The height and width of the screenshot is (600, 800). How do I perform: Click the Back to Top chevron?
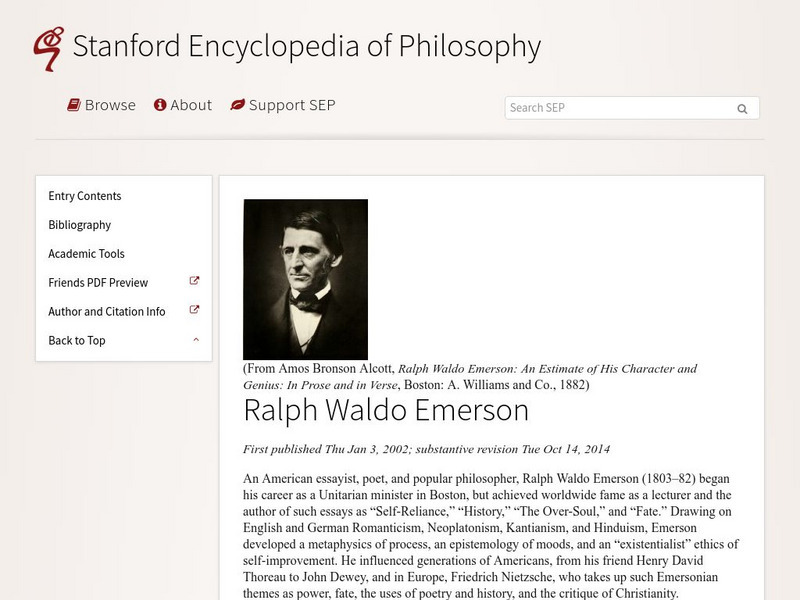click(196, 340)
